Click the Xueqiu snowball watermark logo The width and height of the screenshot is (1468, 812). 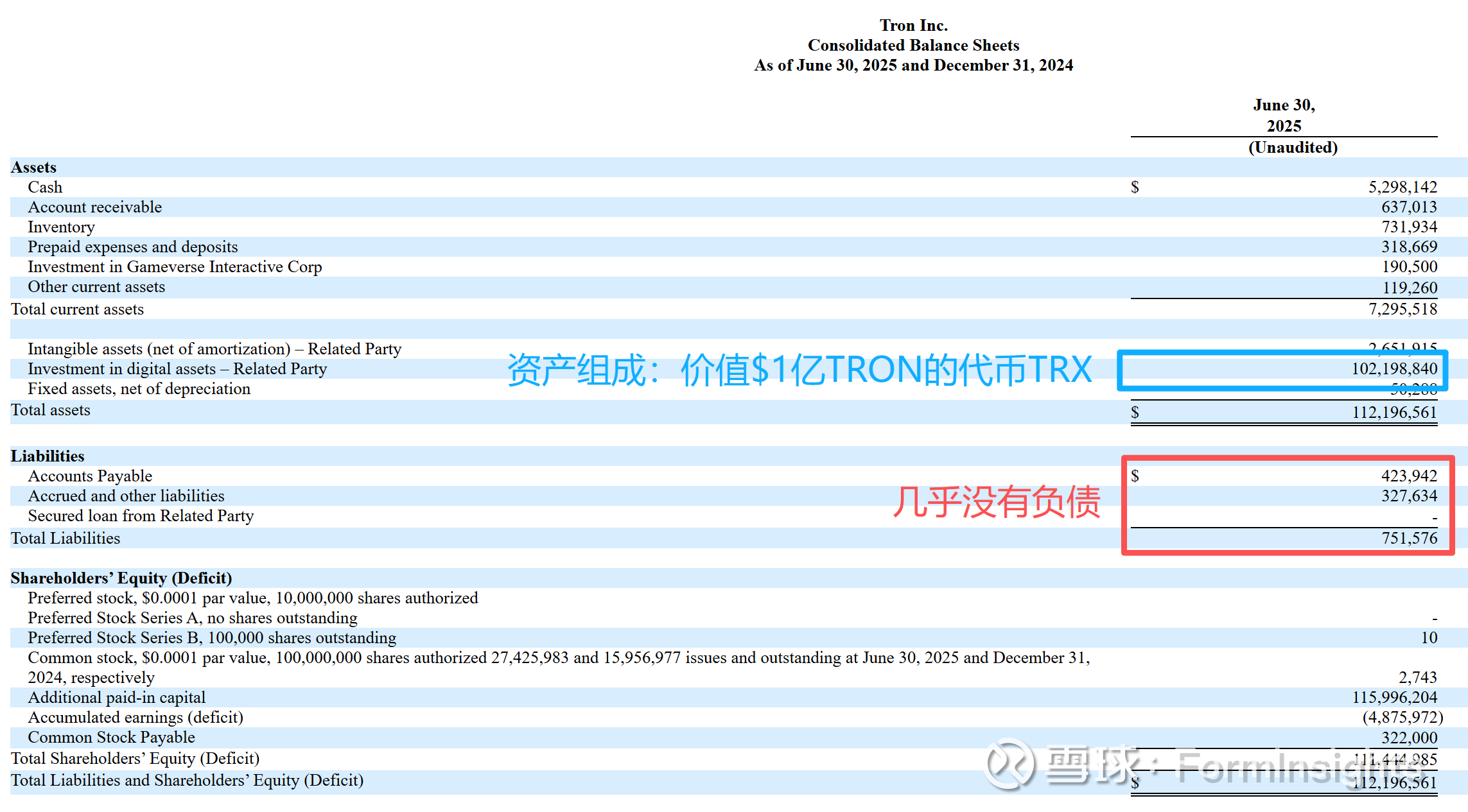[x=1009, y=764]
